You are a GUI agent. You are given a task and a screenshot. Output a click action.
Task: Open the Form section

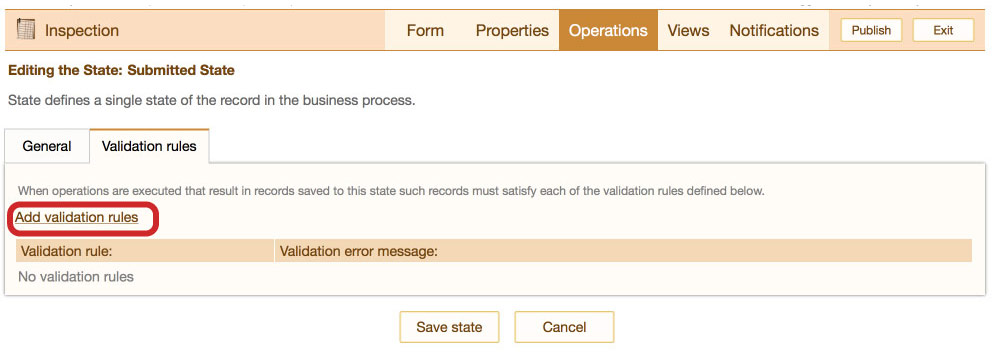click(425, 30)
